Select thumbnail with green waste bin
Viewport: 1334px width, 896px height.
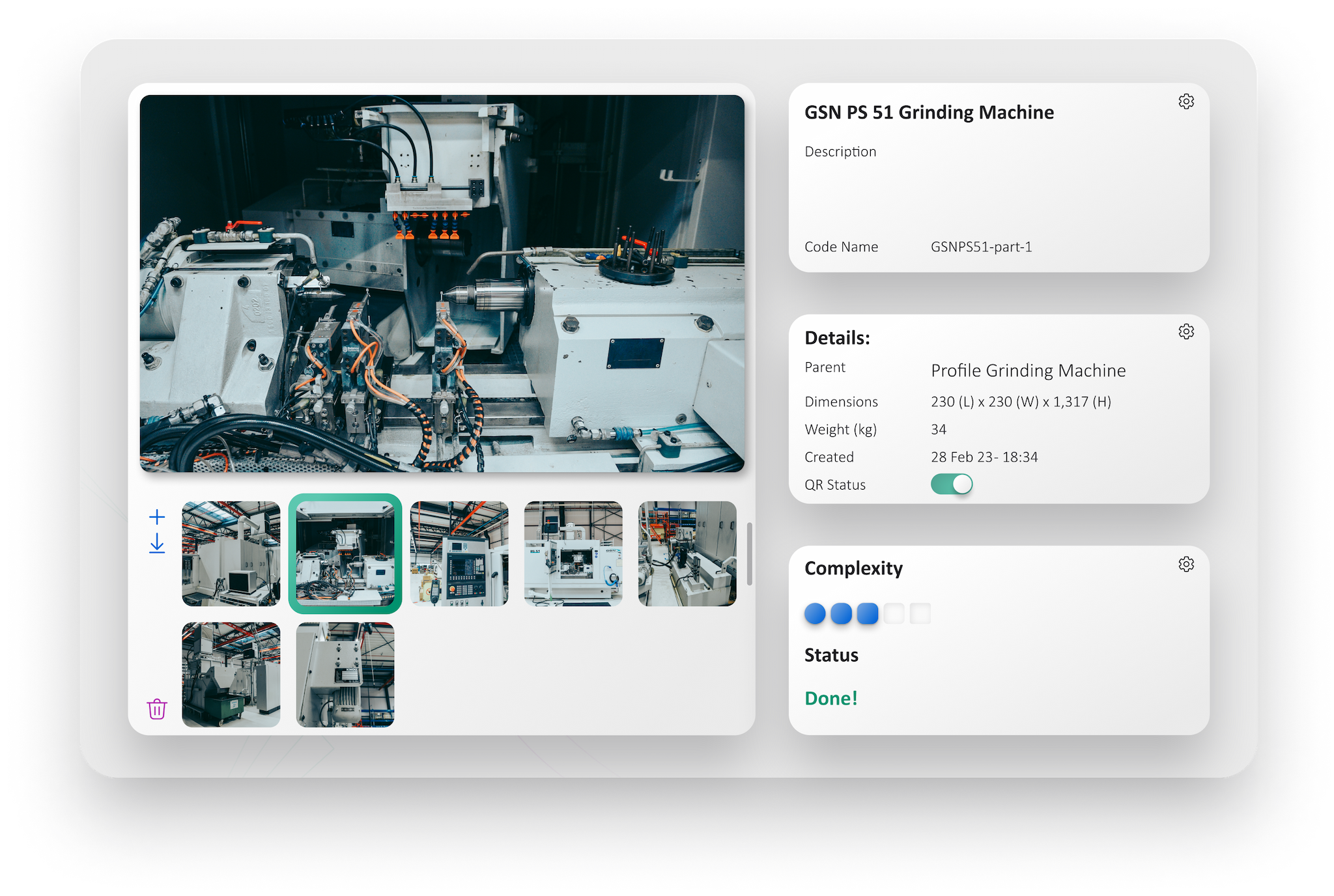tap(231, 675)
